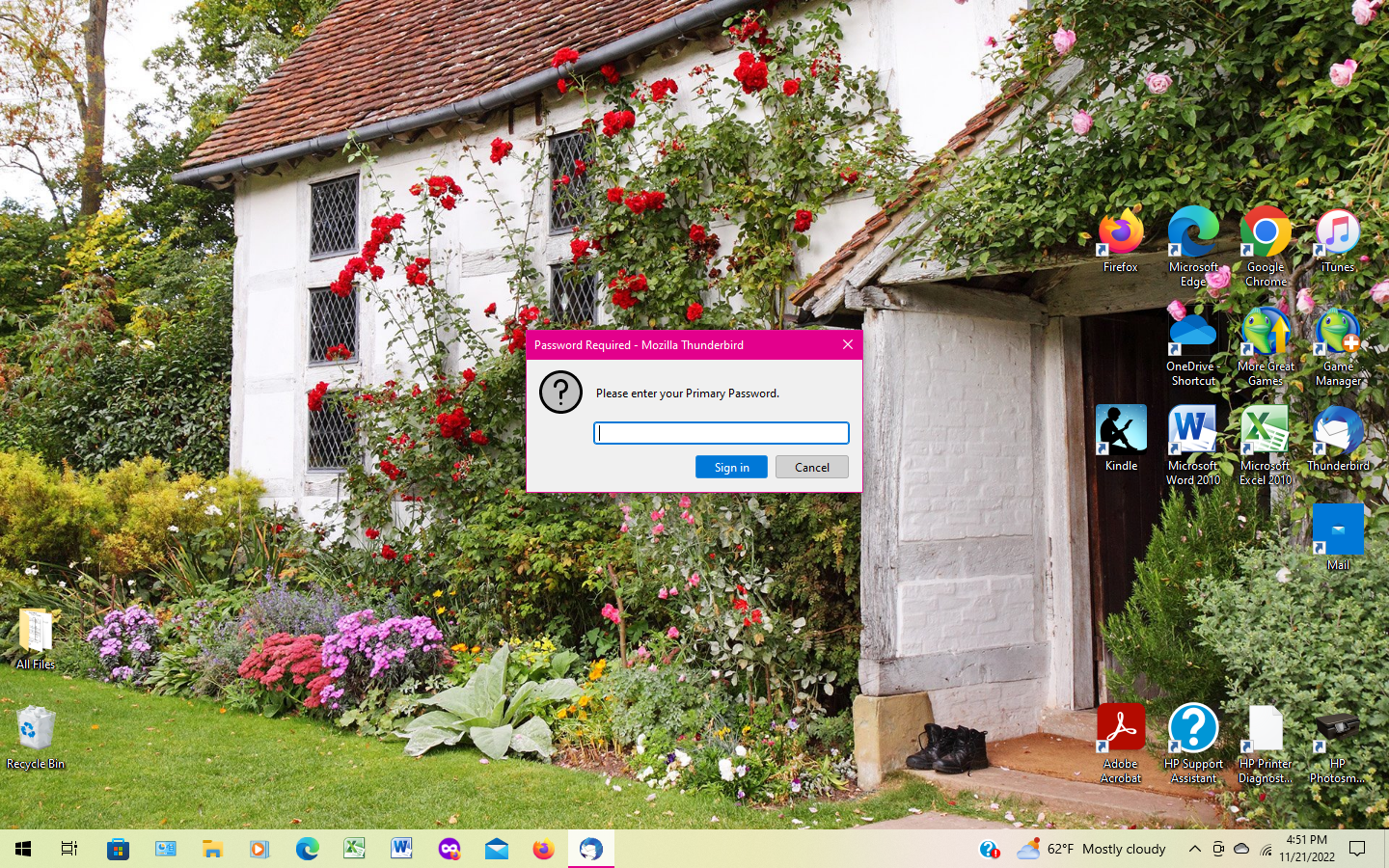Select the Thunderbird desktop icon
1389x868 pixels.
1338,439
